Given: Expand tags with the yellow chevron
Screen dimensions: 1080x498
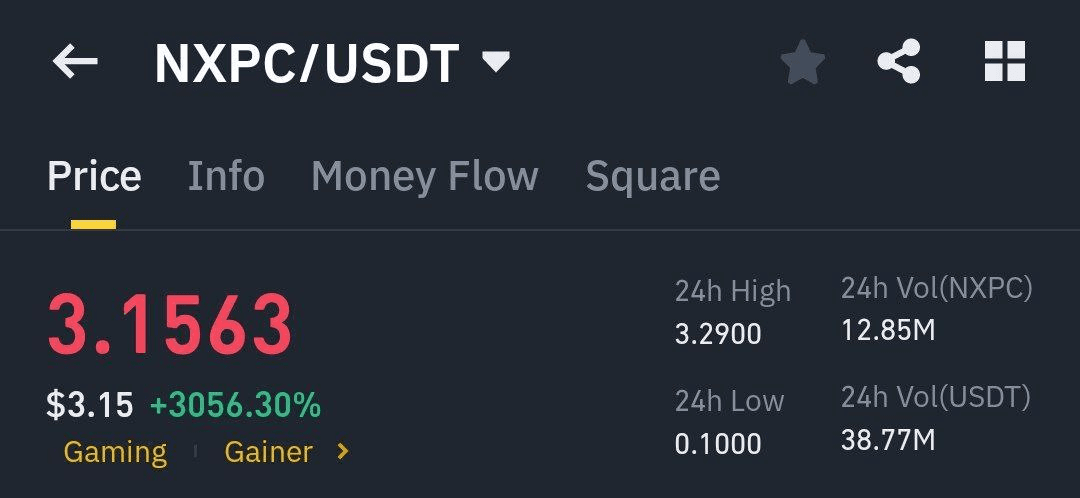Looking at the screenshot, I should coord(342,452).
